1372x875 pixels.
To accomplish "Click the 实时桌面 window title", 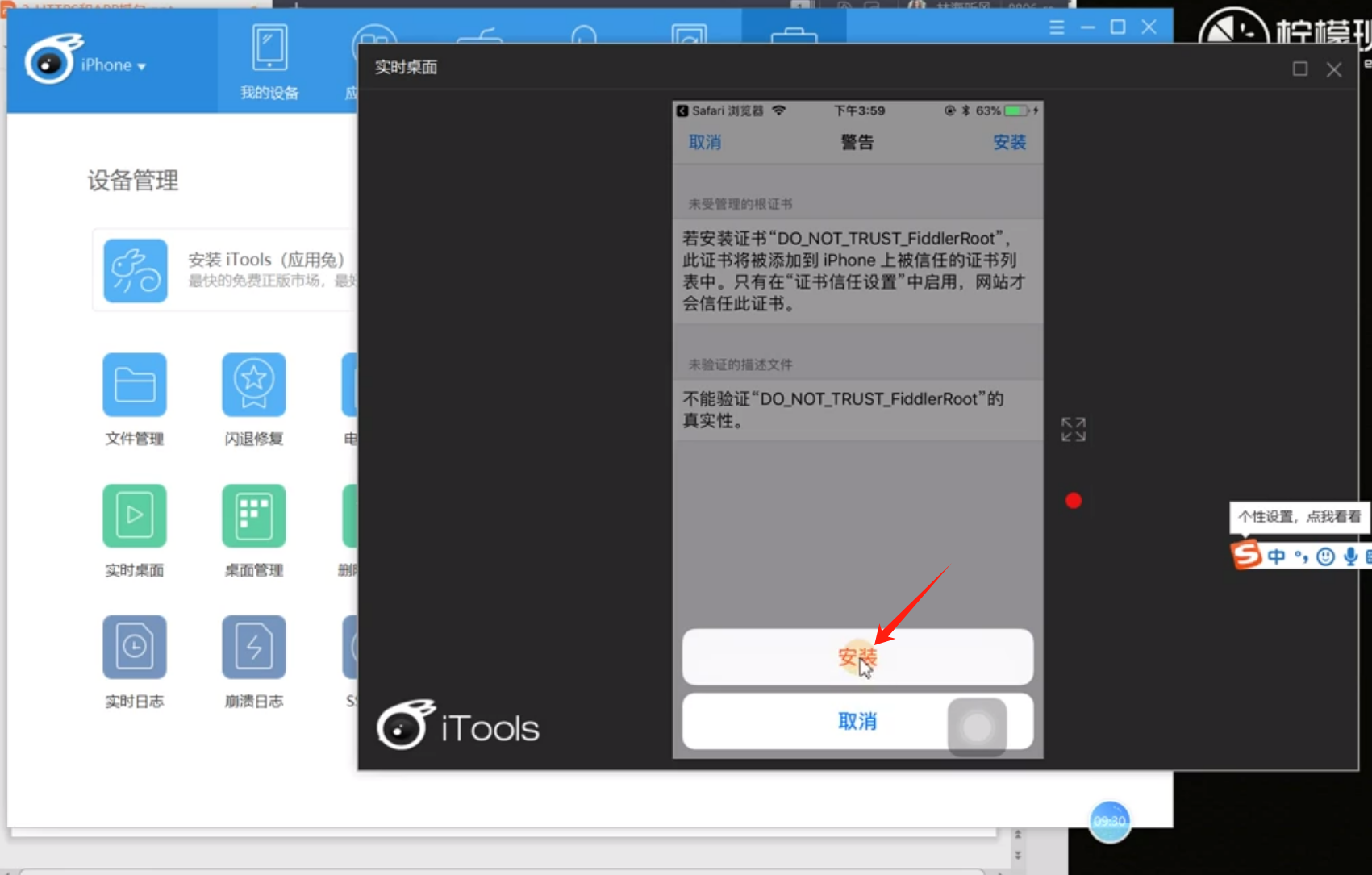I will (406, 67).
